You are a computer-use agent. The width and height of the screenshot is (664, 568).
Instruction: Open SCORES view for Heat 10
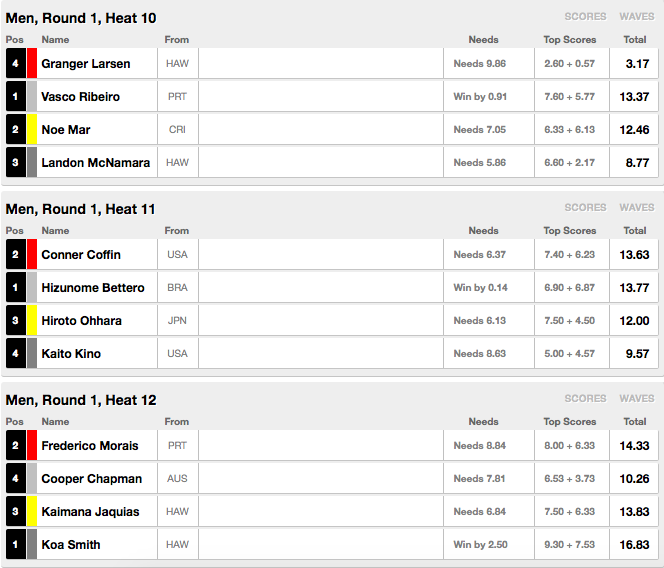[585, 17]
